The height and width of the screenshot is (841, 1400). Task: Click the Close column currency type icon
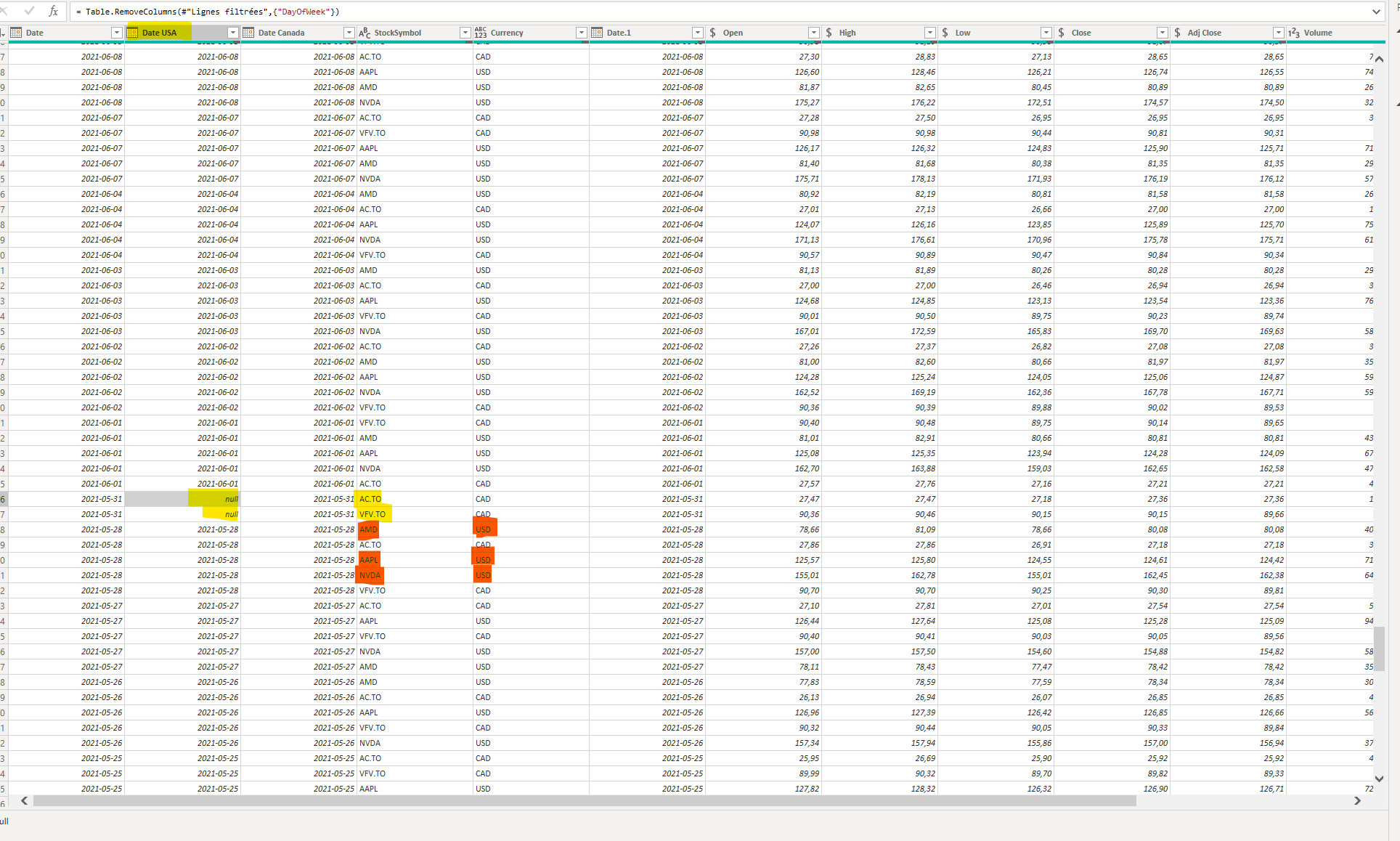1062,33
